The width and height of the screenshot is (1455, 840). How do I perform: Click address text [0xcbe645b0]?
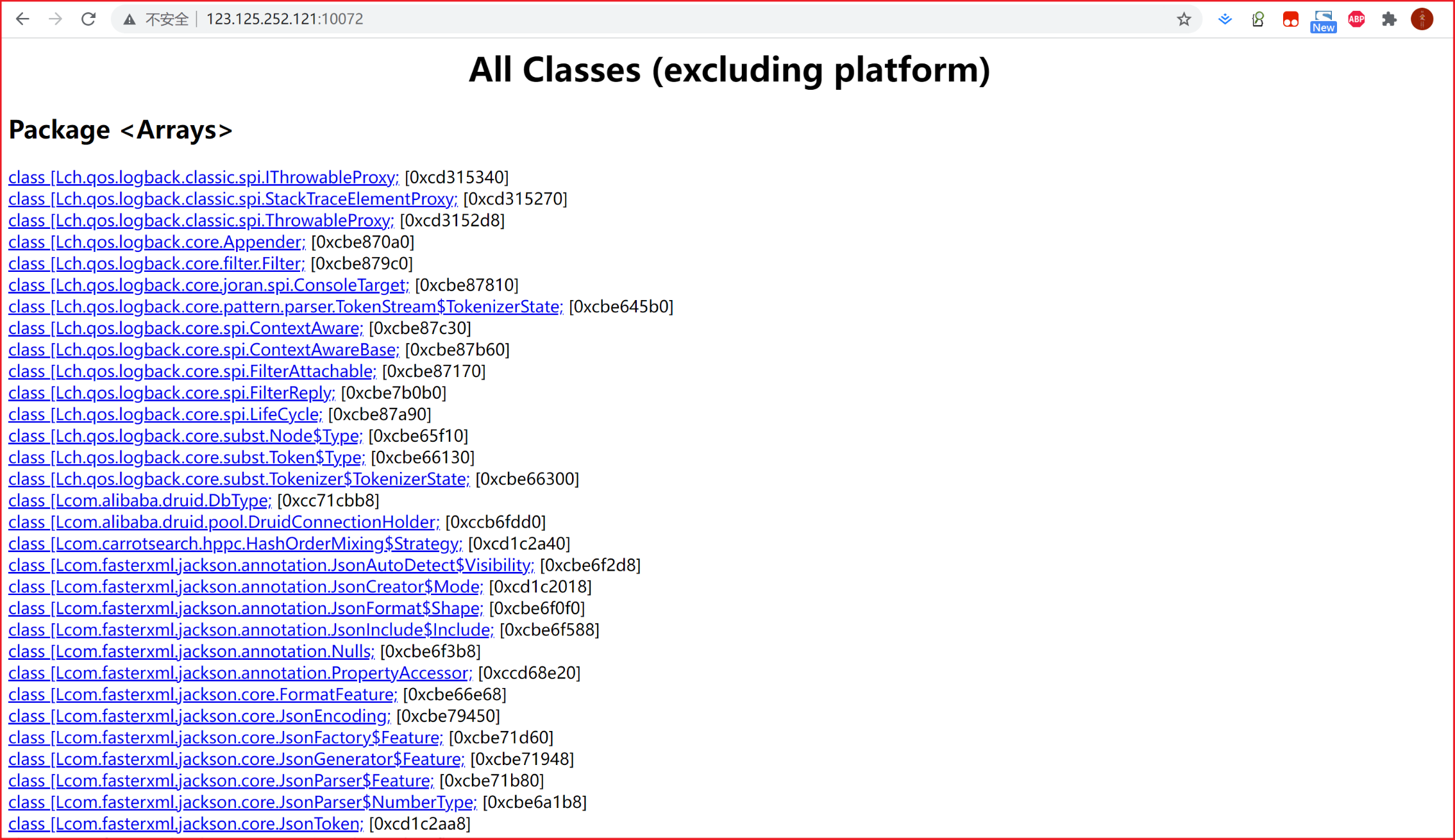(621, 307)
